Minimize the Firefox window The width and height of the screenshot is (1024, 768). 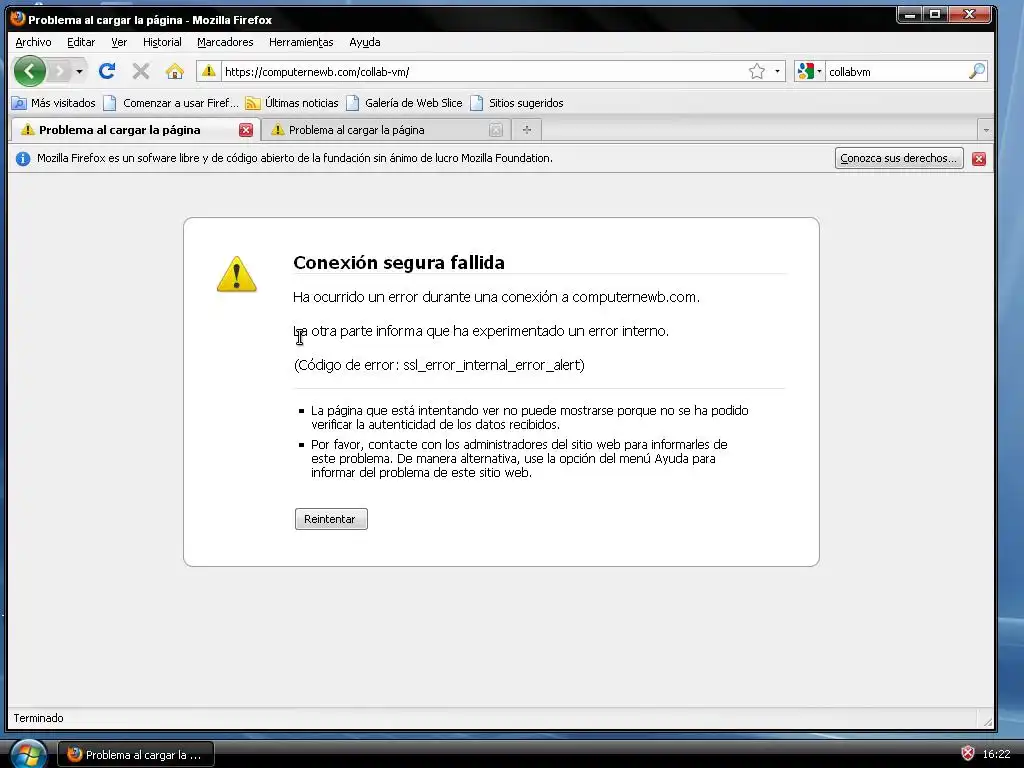910,14
